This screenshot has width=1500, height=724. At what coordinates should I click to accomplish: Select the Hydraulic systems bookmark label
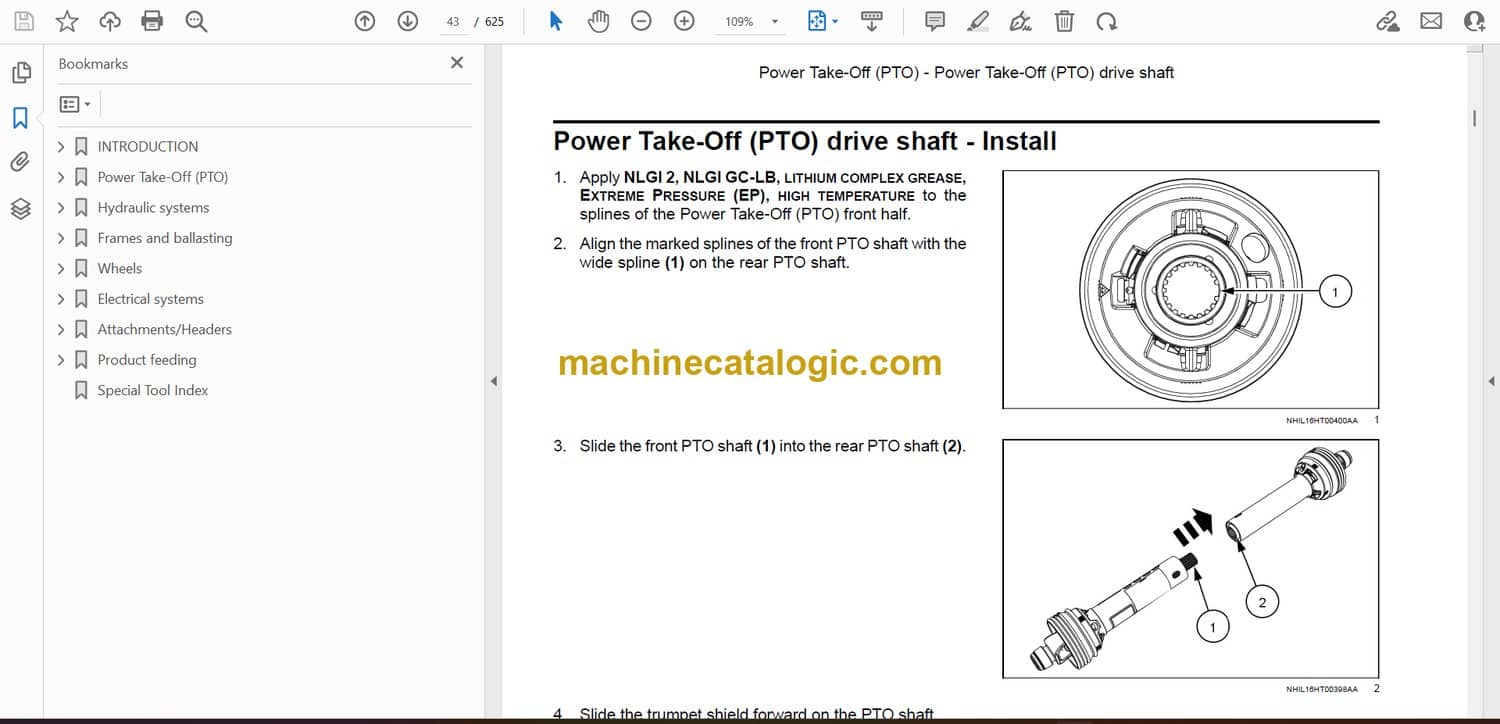[154, 208]
